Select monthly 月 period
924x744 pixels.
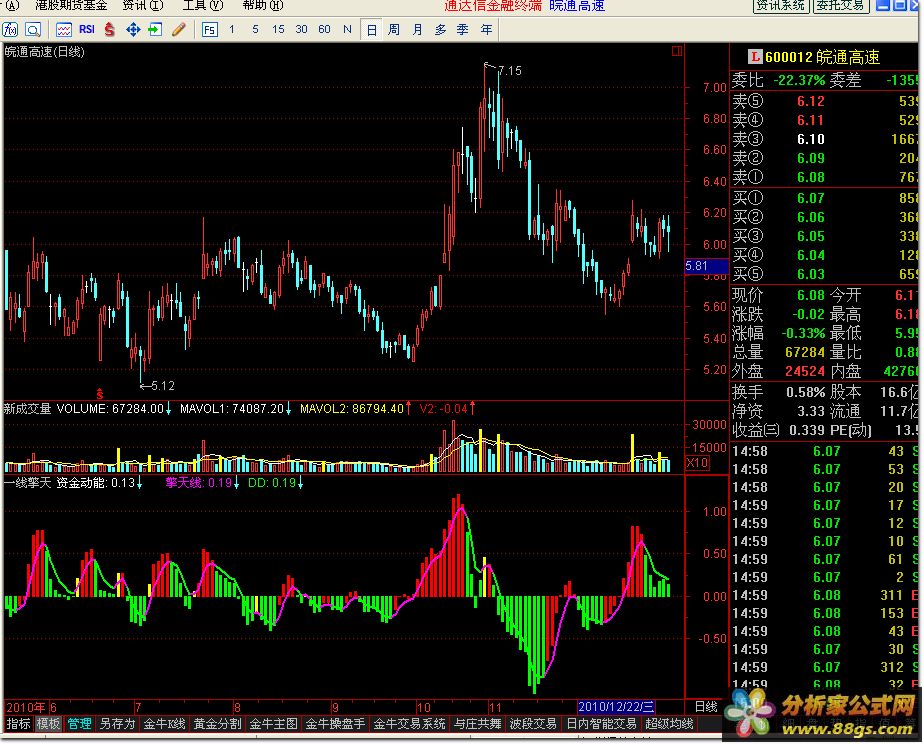[417, 29]
